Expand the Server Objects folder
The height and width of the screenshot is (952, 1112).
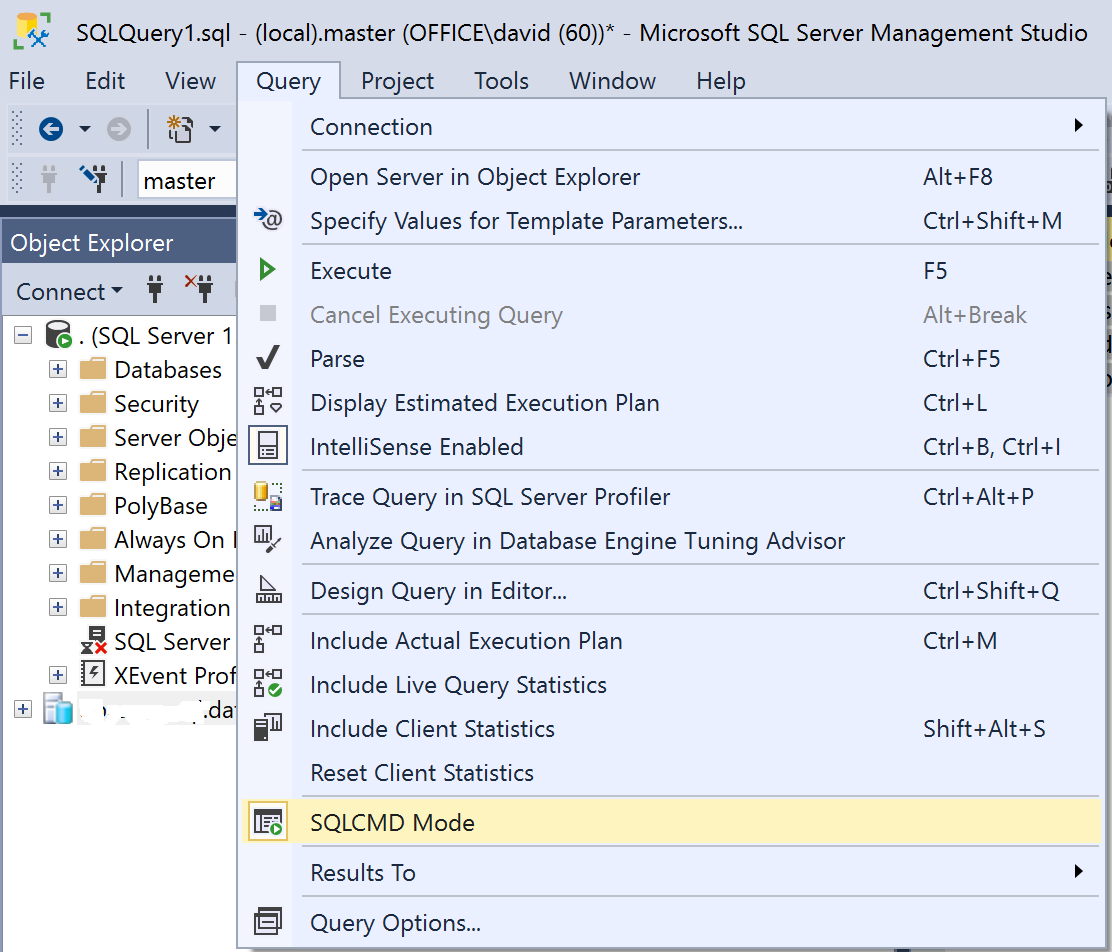coord(58,437)
